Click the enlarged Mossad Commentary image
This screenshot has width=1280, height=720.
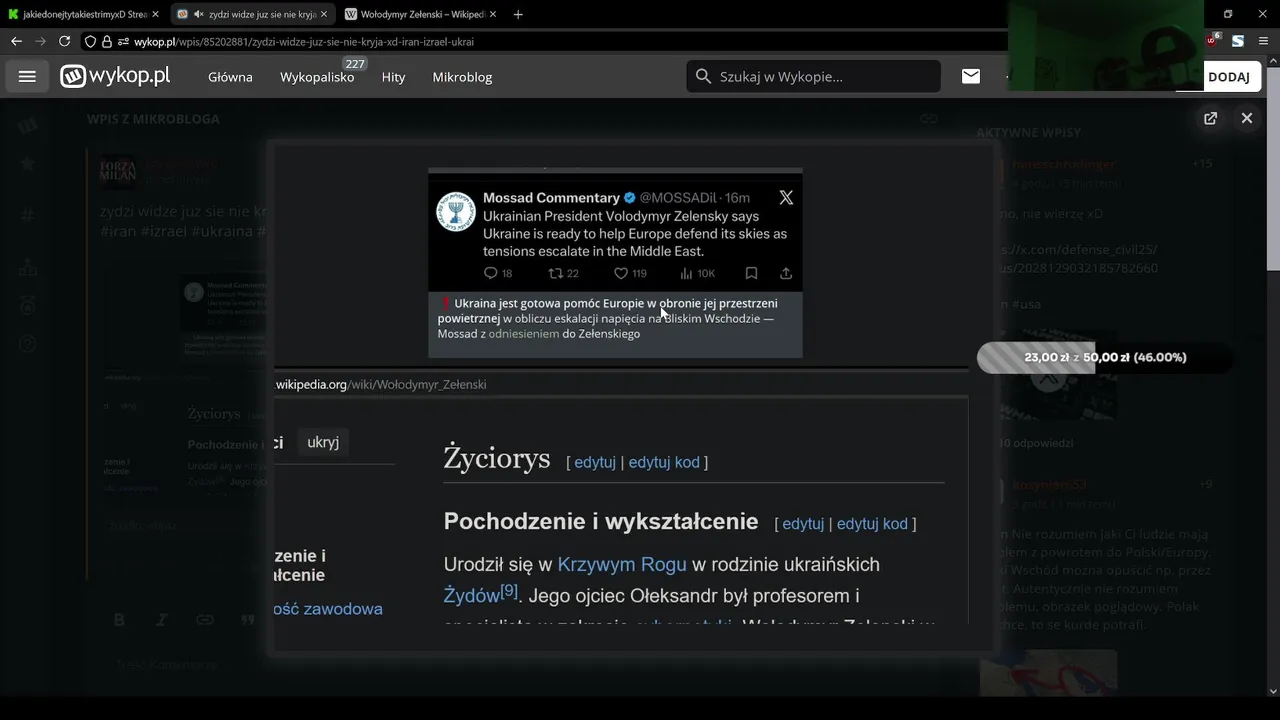615,262
